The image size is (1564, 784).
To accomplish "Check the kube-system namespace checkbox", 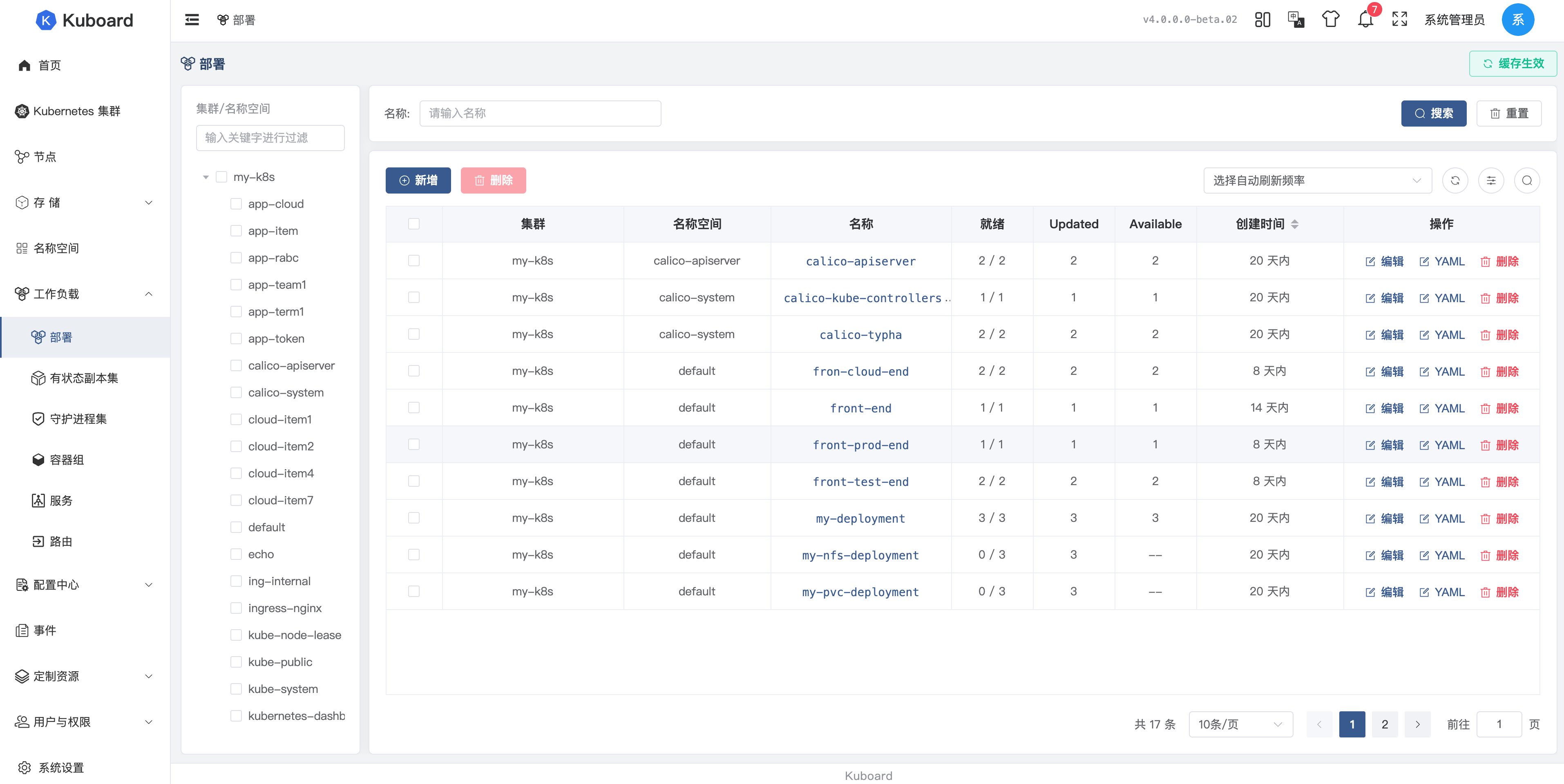I will (236, 689).
